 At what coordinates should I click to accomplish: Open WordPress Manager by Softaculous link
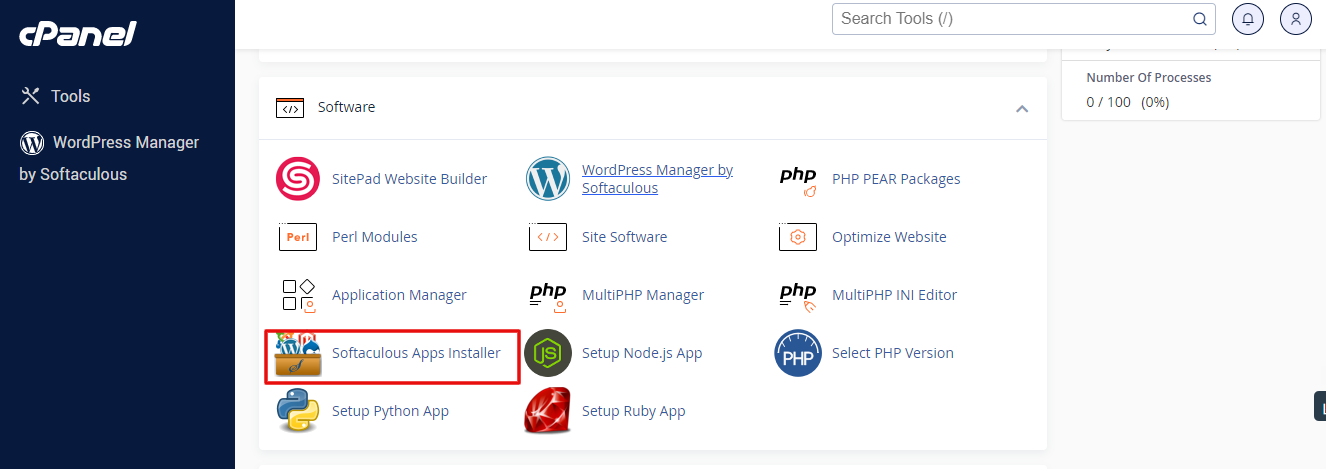click(x=657, y=179)
